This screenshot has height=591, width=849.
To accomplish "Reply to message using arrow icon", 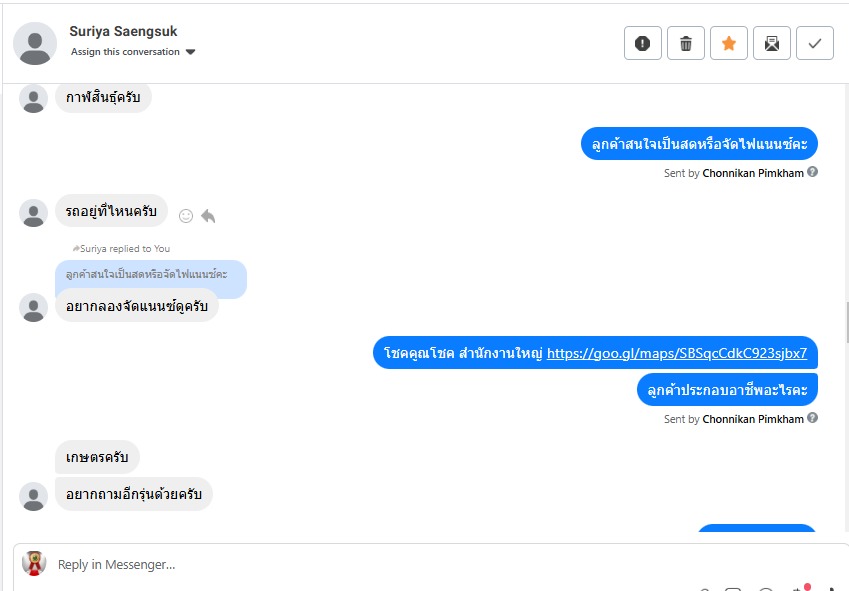I will [208, 216].
